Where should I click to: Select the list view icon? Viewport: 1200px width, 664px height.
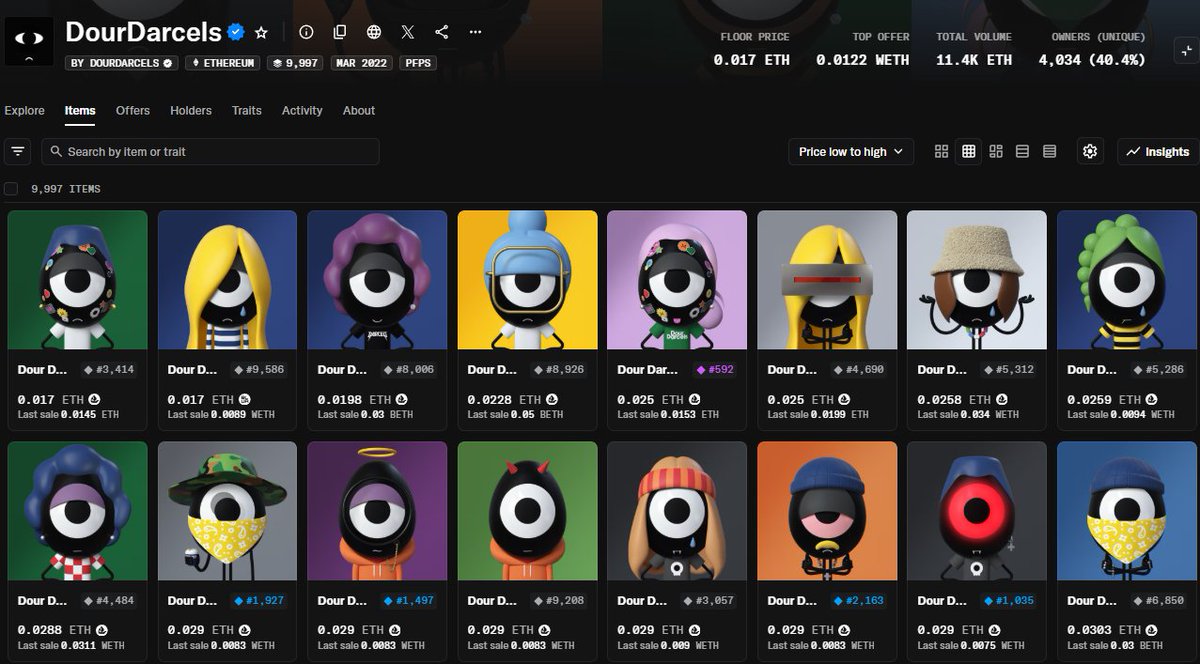(x=1022, y=151)
